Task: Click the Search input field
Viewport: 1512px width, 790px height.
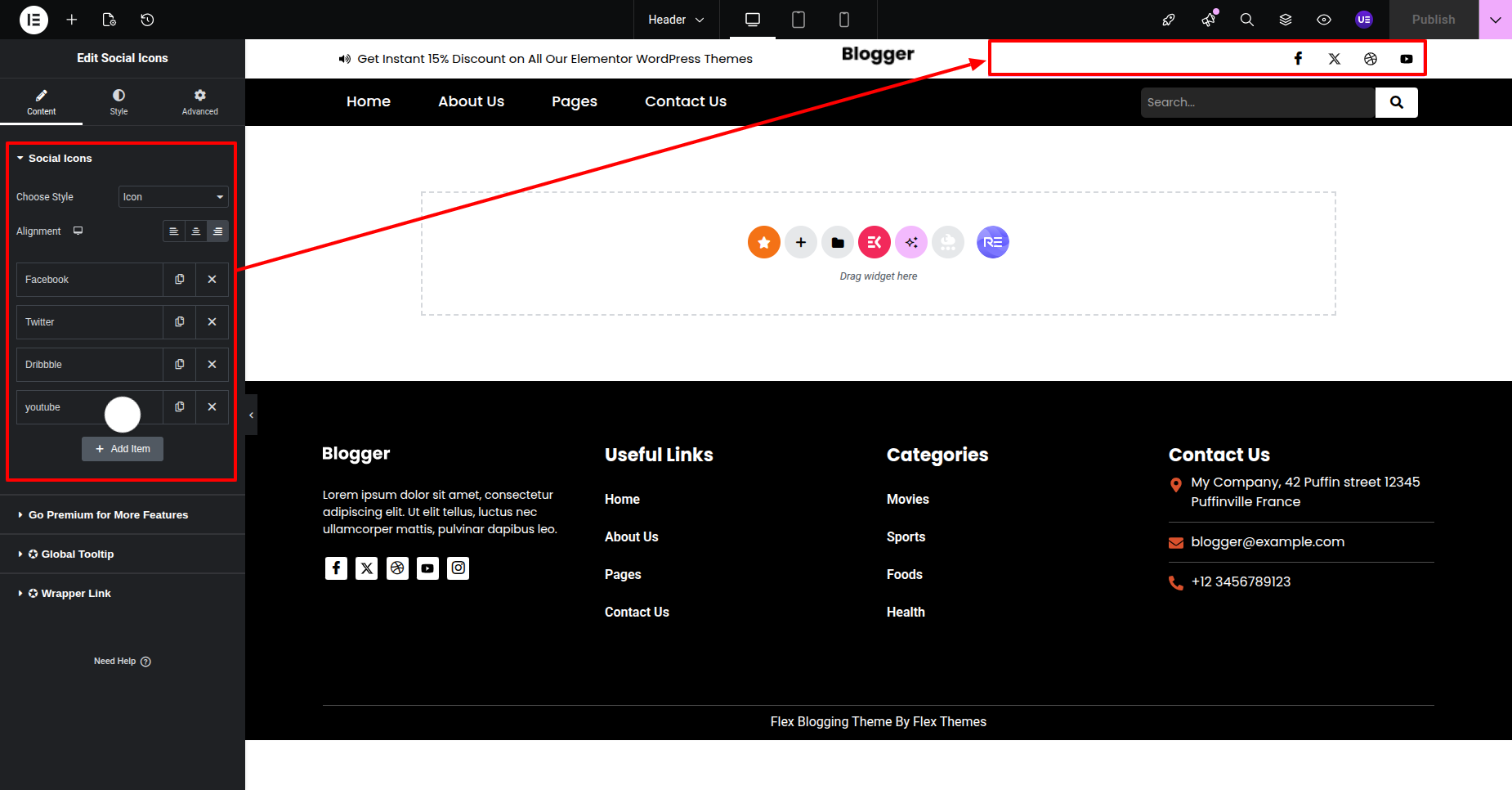Action: click(x=1257, y=102)
